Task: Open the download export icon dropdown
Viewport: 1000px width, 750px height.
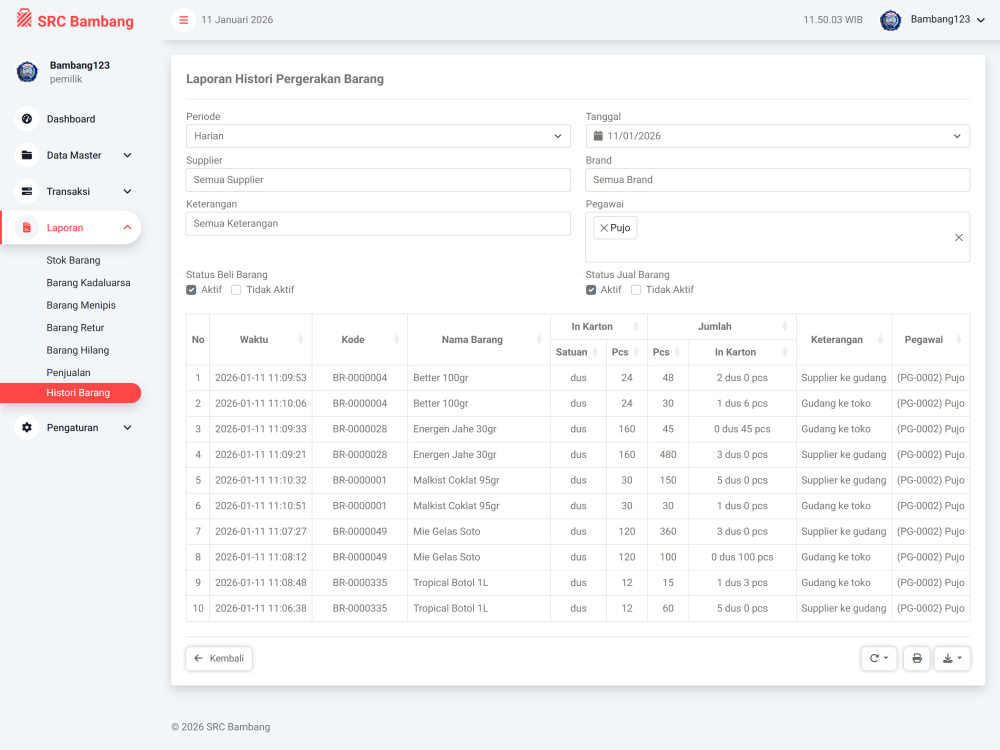Action: point(952,658)
